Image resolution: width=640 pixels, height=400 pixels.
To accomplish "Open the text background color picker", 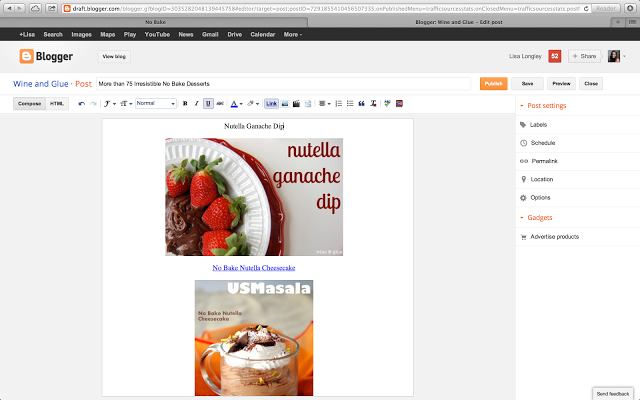I will pyautogui.click(x=253, y=104).
